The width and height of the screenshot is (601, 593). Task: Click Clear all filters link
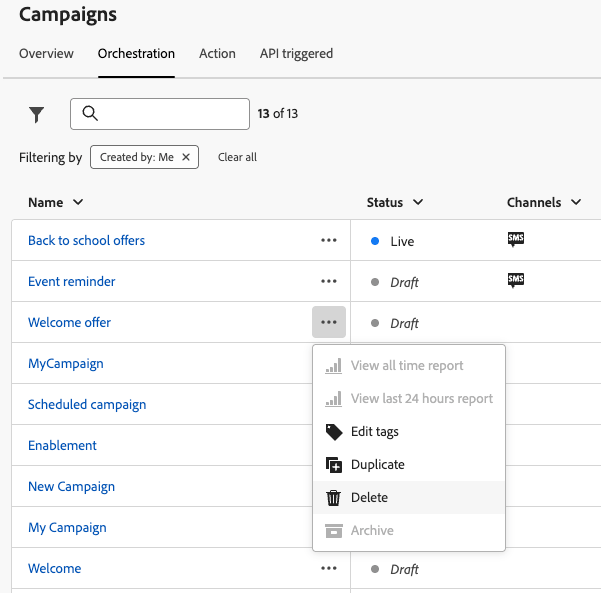coord(237,157)
